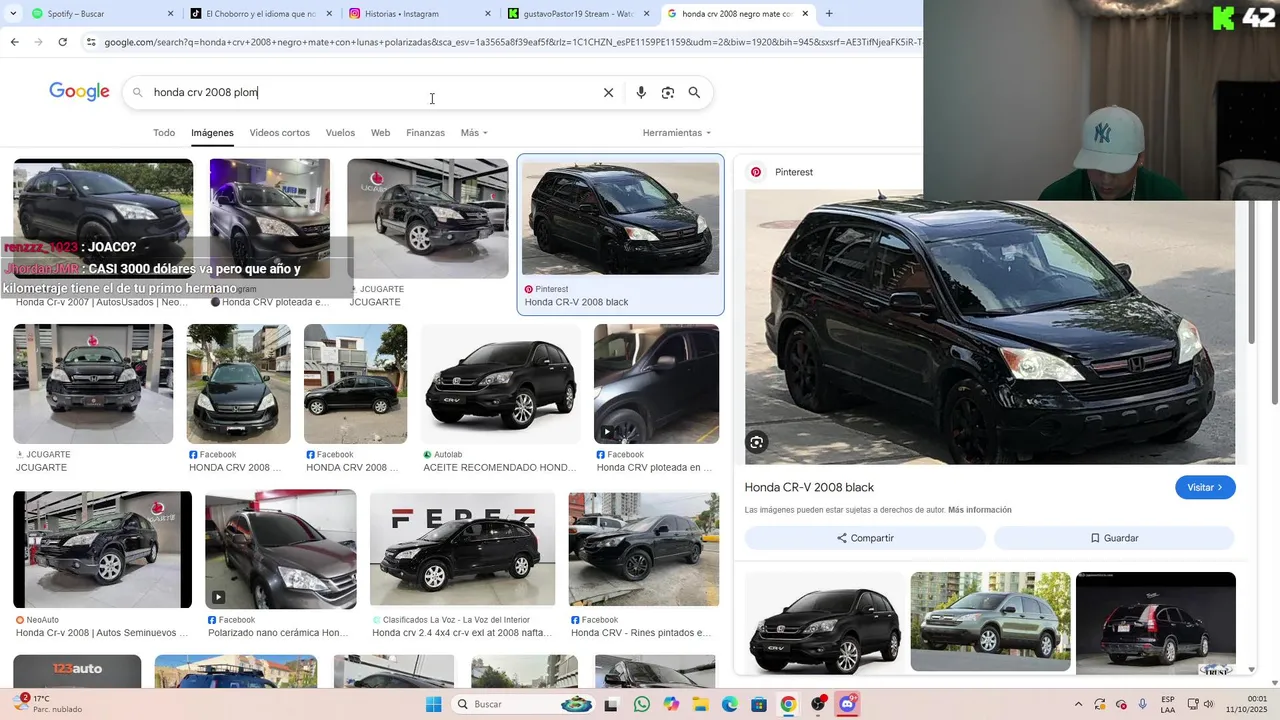Screen dimensions: 1280x720
Task: Open Facebook Honda CRV ploteada video thumbnail
Action: click(656, 384)
